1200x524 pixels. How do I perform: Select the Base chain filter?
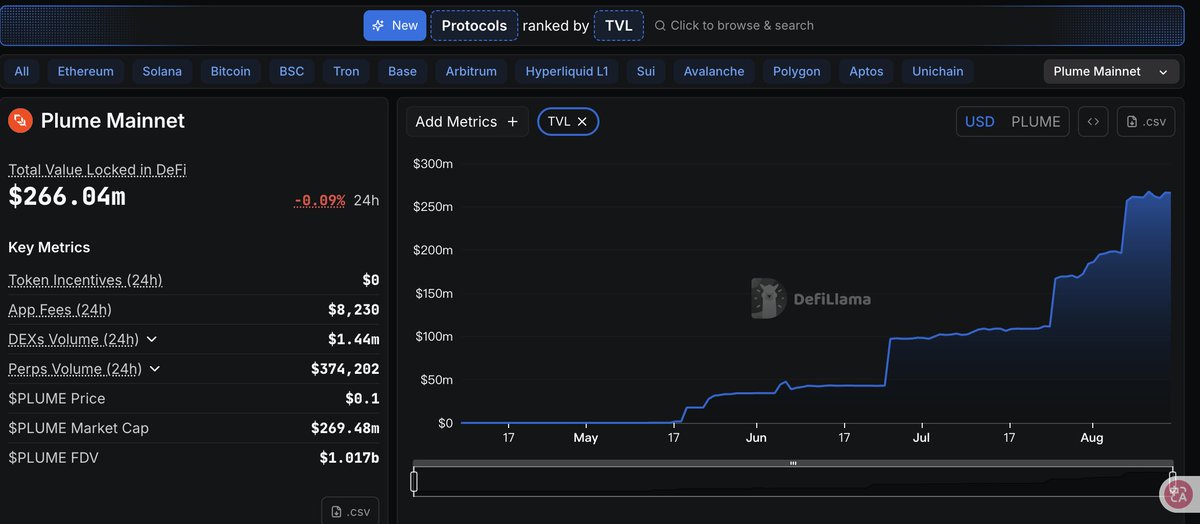click(x=402, y=71)
